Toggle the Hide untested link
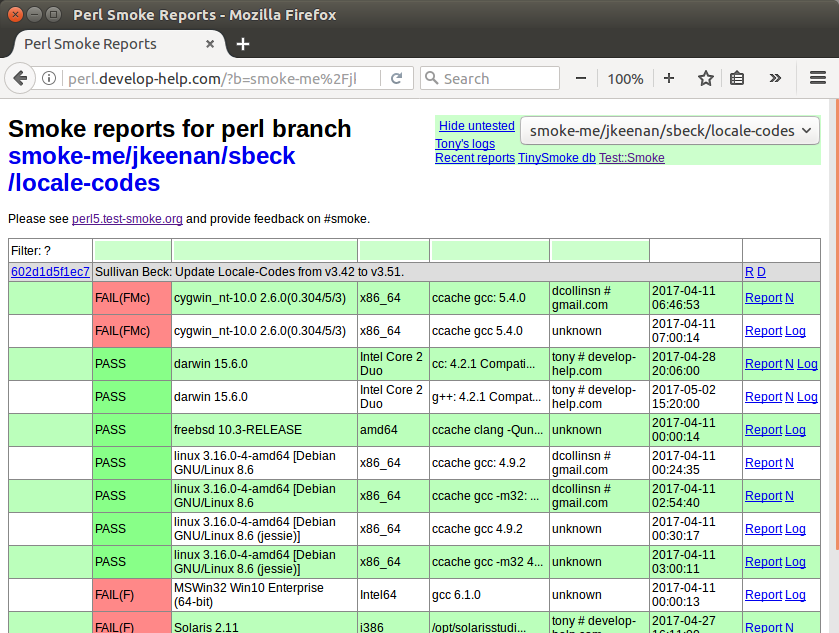Screen dimensions: 839x633 [x=476, y=126]
